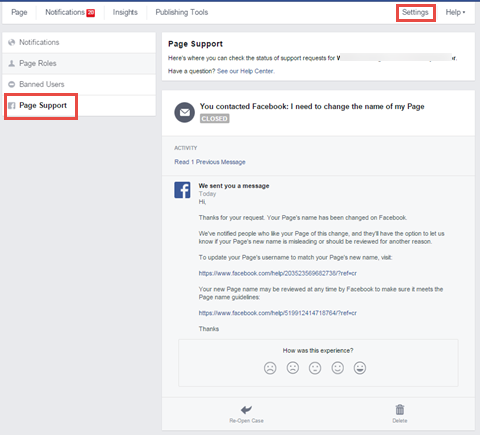Go to Publishing Tools tab
This screenshot has width=480, height=435.
click(182, 12)
